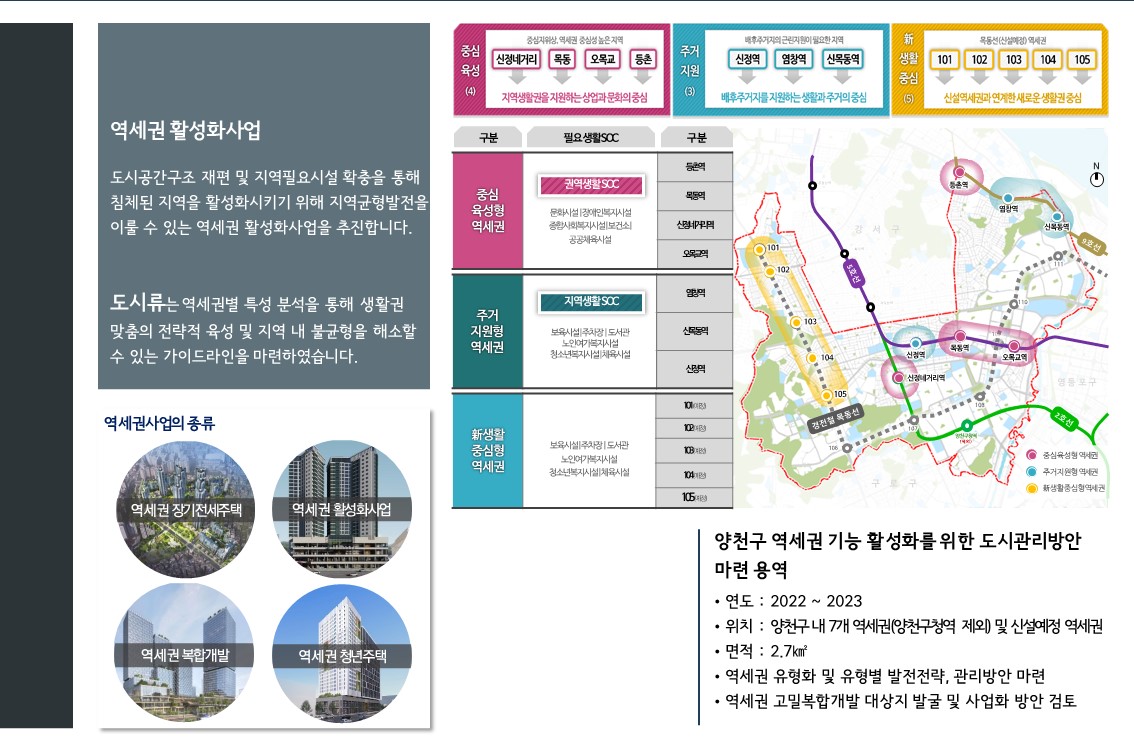Click the yellow 101 station marker on map
Image resolution: width=1134 pixels, height=756 pixels.
pos(760,249)
